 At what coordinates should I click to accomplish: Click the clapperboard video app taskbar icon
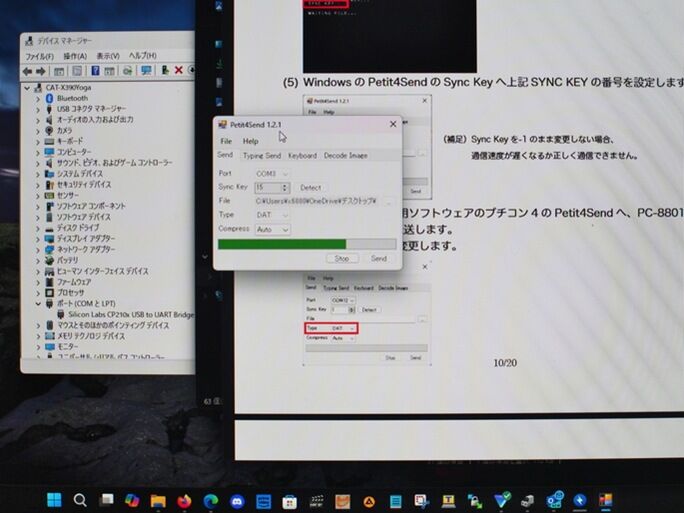click(x=316, y=502)
